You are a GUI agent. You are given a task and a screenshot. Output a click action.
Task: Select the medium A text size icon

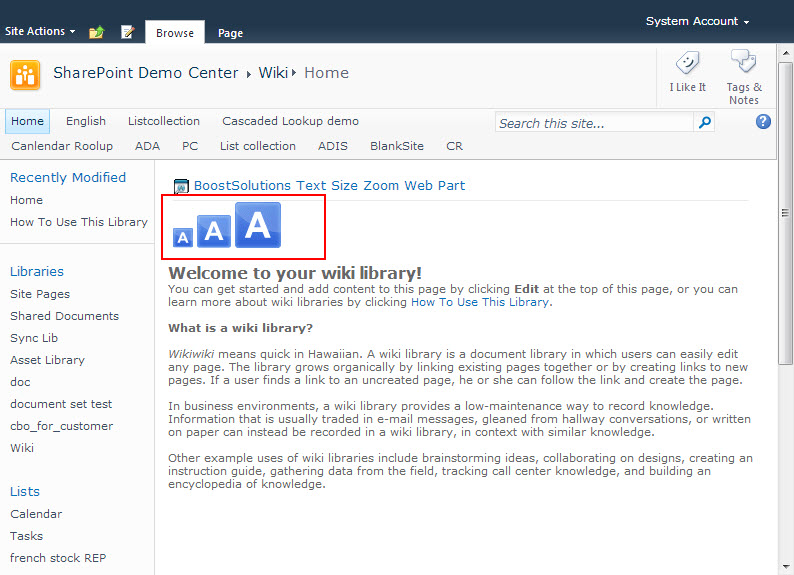(214, 231)
